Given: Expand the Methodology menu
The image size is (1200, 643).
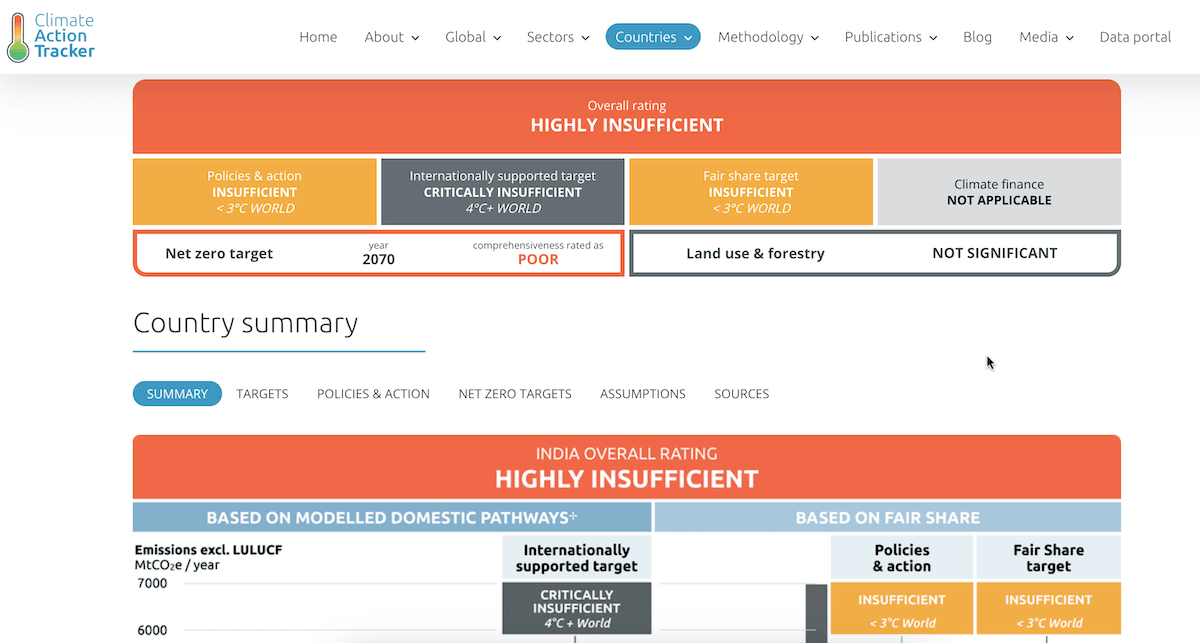Looking at the screenshot, I should tap(767, 37).
